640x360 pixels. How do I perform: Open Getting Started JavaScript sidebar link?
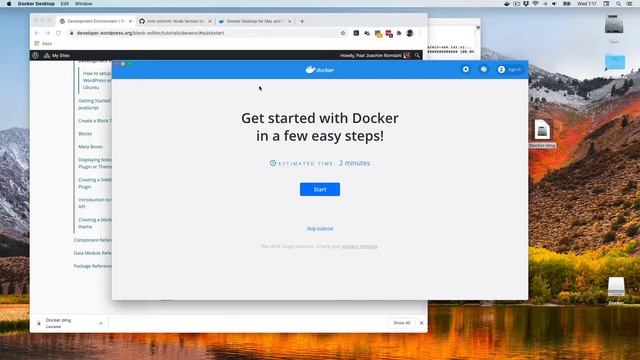tap(94, 104)
